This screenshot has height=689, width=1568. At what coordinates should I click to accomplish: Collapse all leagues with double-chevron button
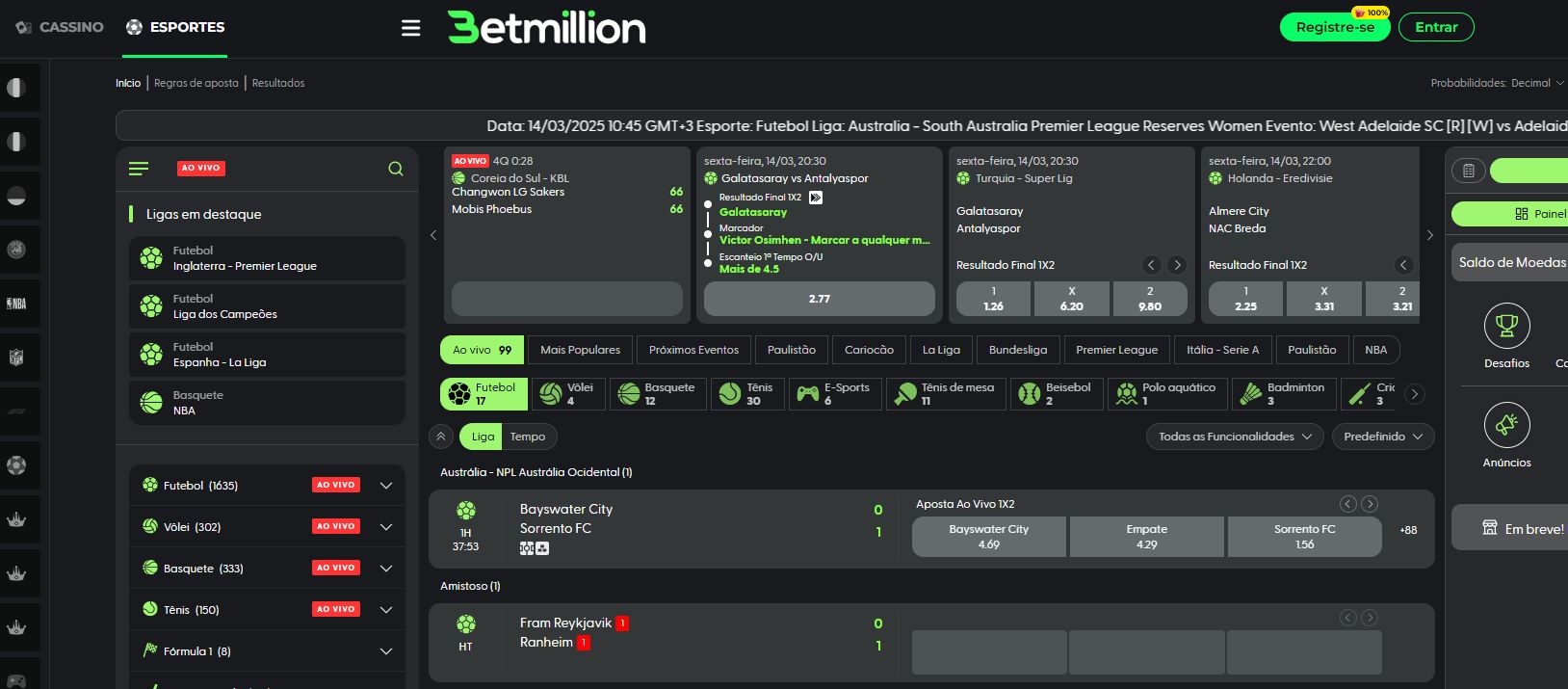[x=441, y=437]
